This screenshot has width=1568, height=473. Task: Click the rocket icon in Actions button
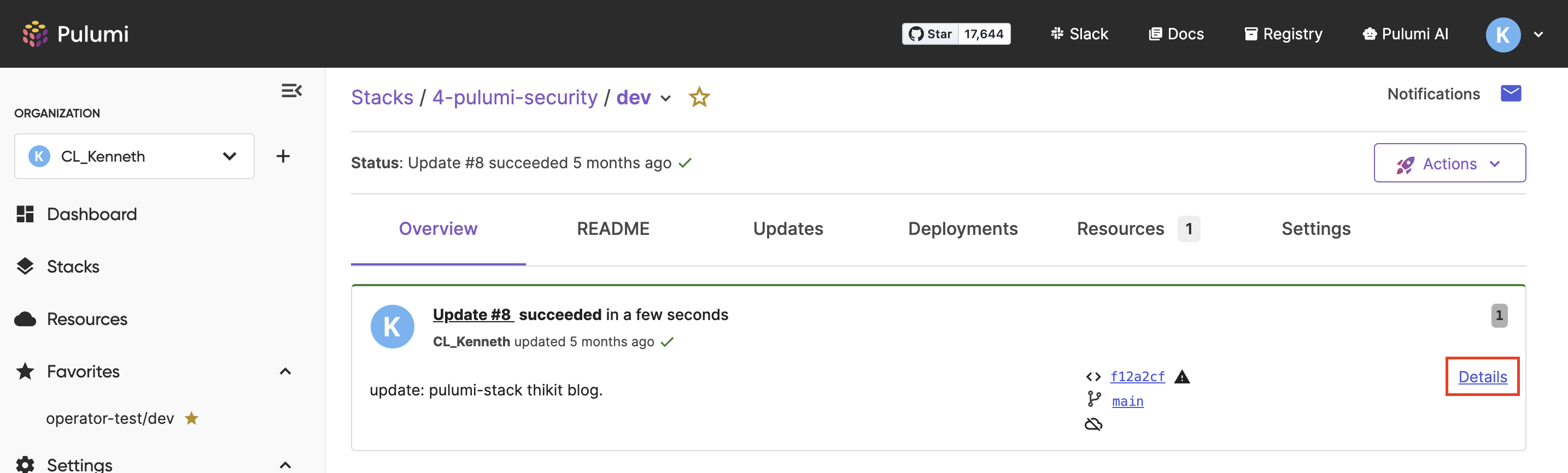1405,165
